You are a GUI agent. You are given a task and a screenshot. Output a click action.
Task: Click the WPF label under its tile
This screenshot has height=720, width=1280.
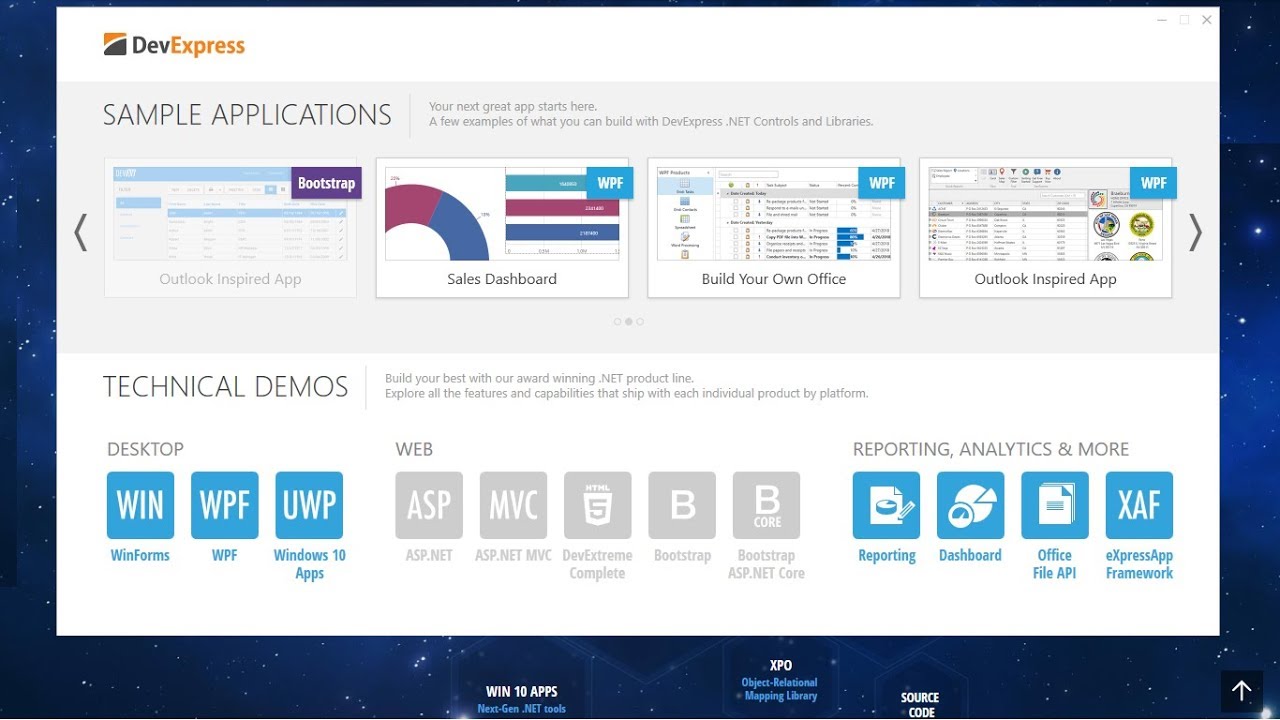(x=225, y=555)
